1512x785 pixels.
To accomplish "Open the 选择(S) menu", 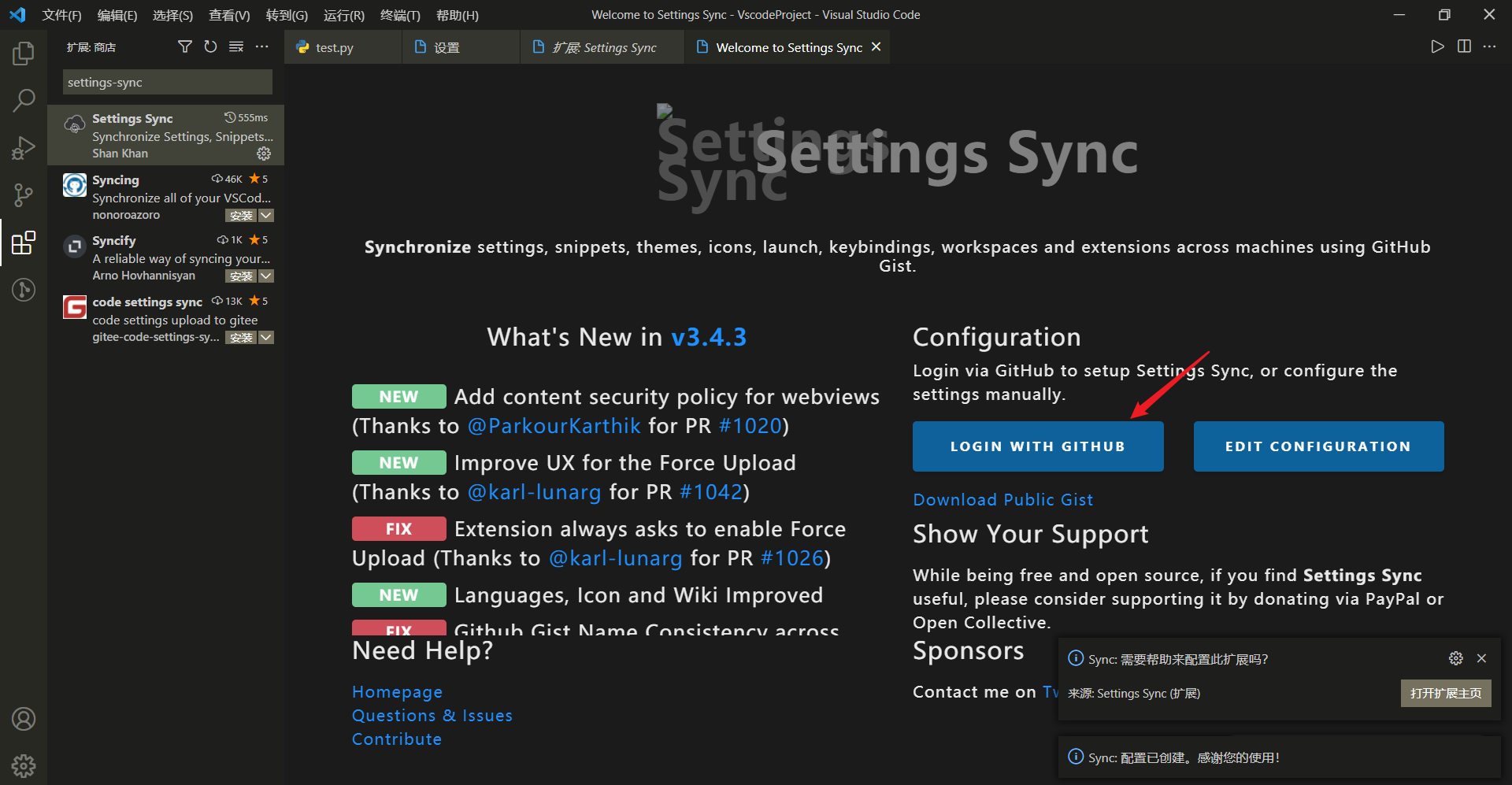I will 172,15.
